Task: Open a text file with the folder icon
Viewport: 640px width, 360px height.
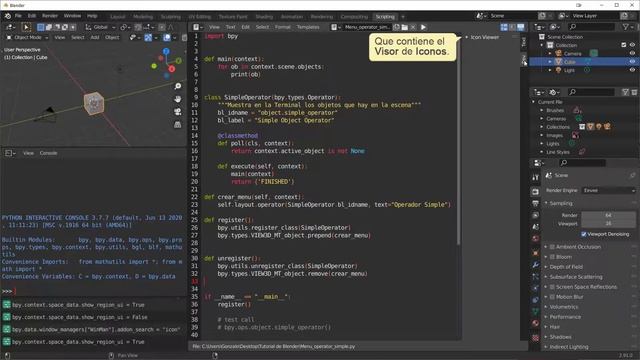Action: click(x=404, y=27)
